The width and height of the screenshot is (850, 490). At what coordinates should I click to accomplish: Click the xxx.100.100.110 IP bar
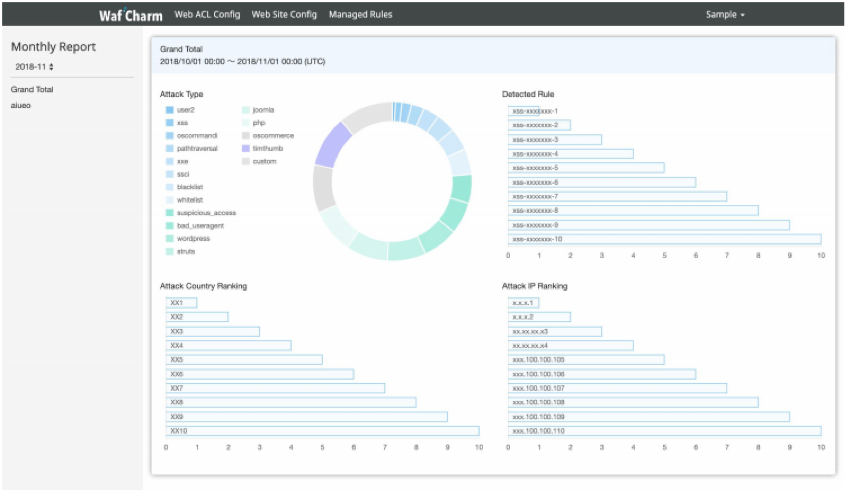click(x=665, y=431)
